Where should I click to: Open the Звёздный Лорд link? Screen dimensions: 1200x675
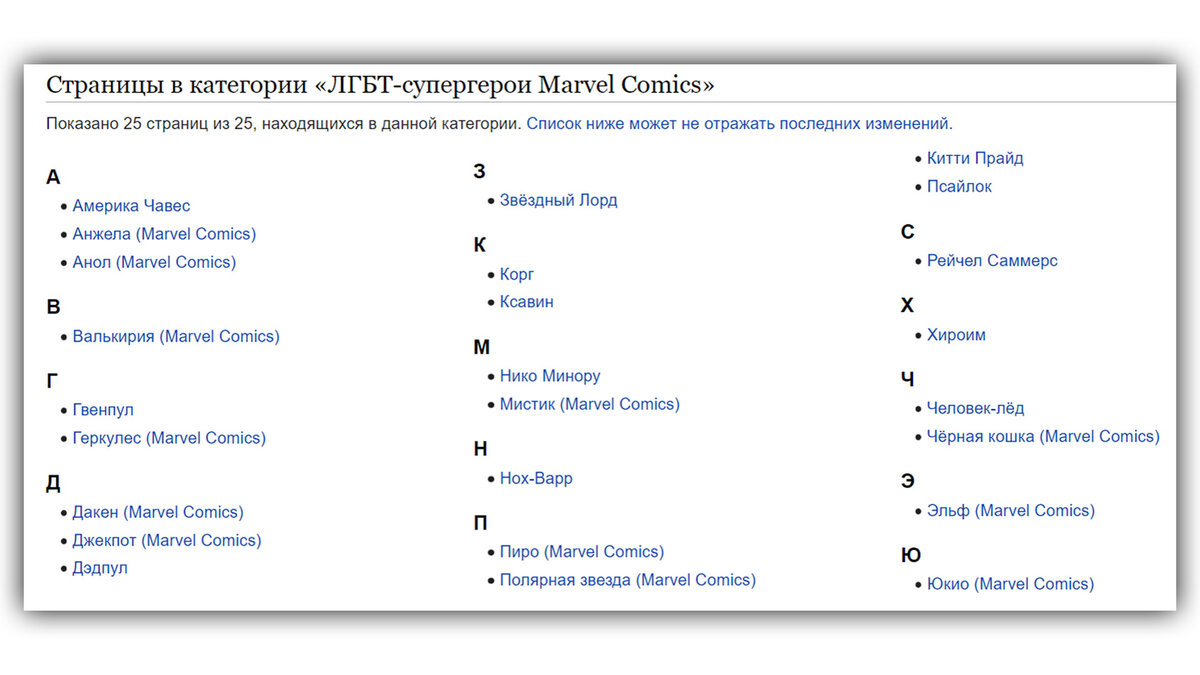tap(559, 200)
